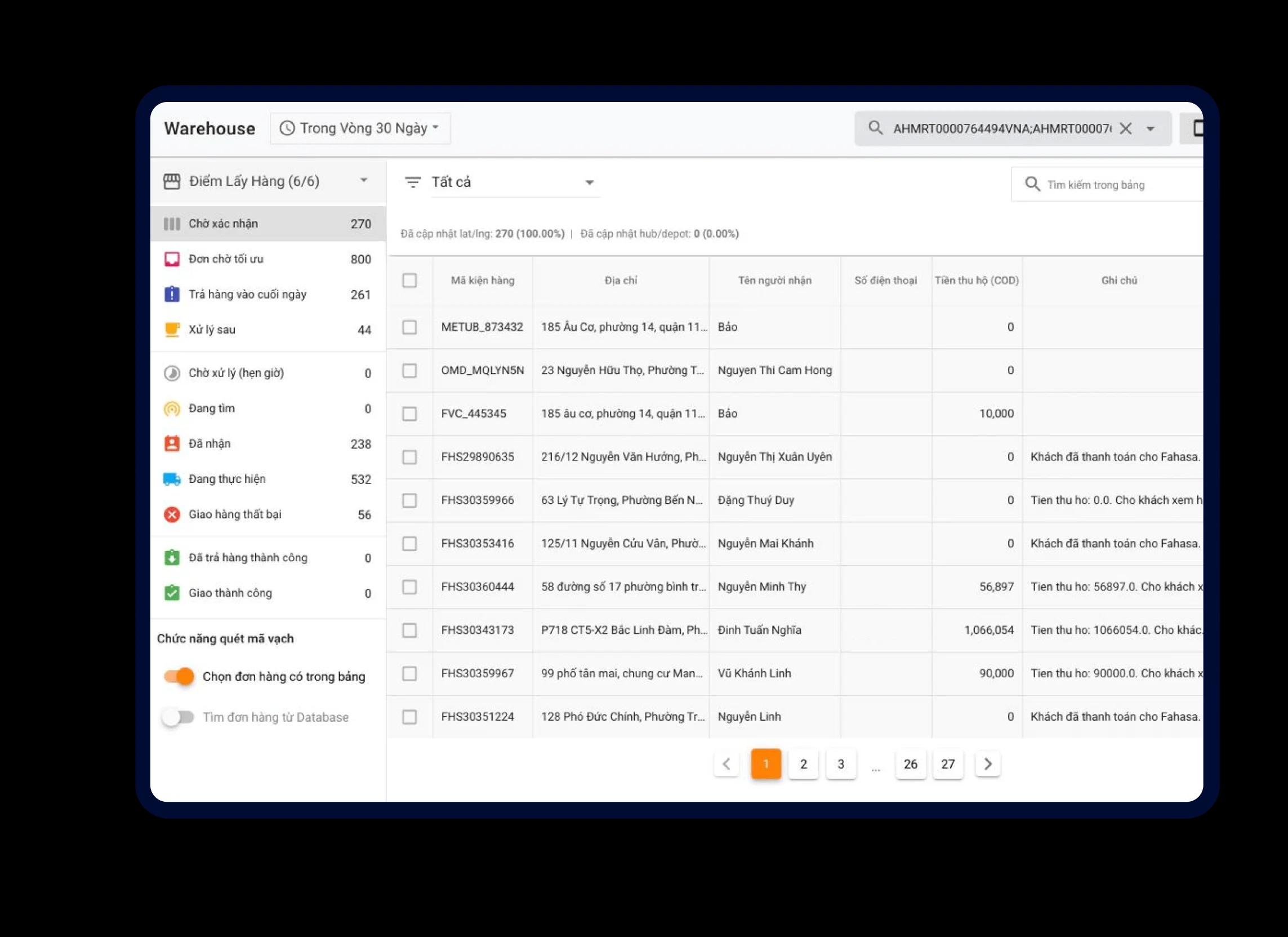Viewport: 1288px width, 937px height.
Task: Expand the Trong Vòng 30 Ngày date filter
Action: point(360,128)
